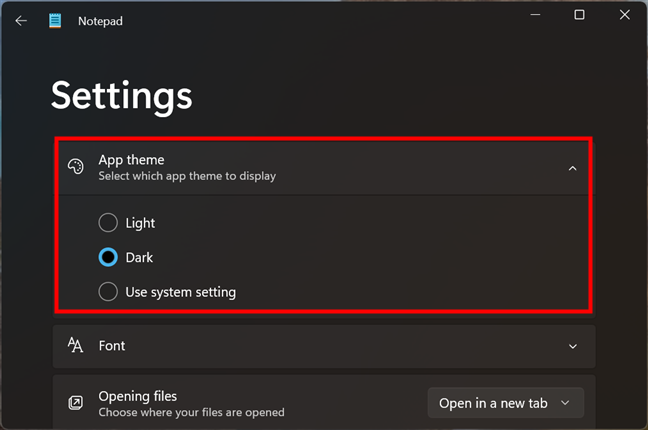Maximize the Notepad window
Viewport: 648px width, 430px height.
pos(579,15)
